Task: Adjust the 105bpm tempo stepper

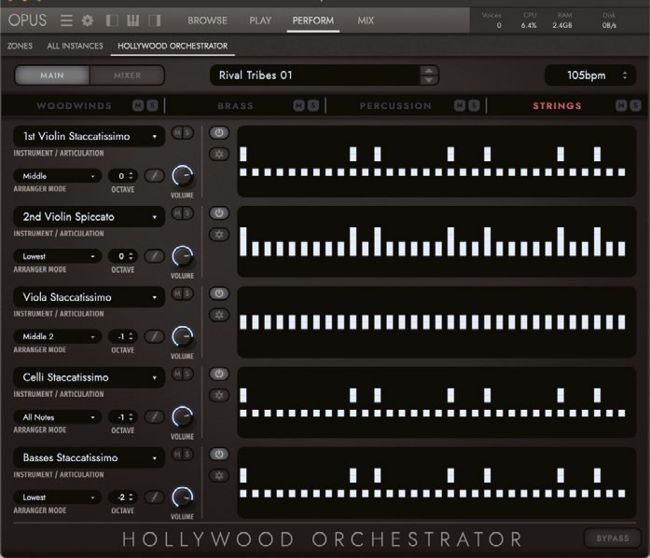Action: click(x=625, y=75)
